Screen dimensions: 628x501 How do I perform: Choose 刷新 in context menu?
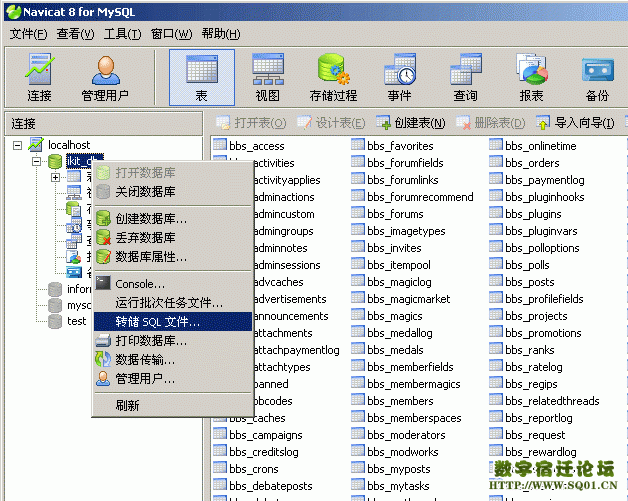[x=173, y=405]
